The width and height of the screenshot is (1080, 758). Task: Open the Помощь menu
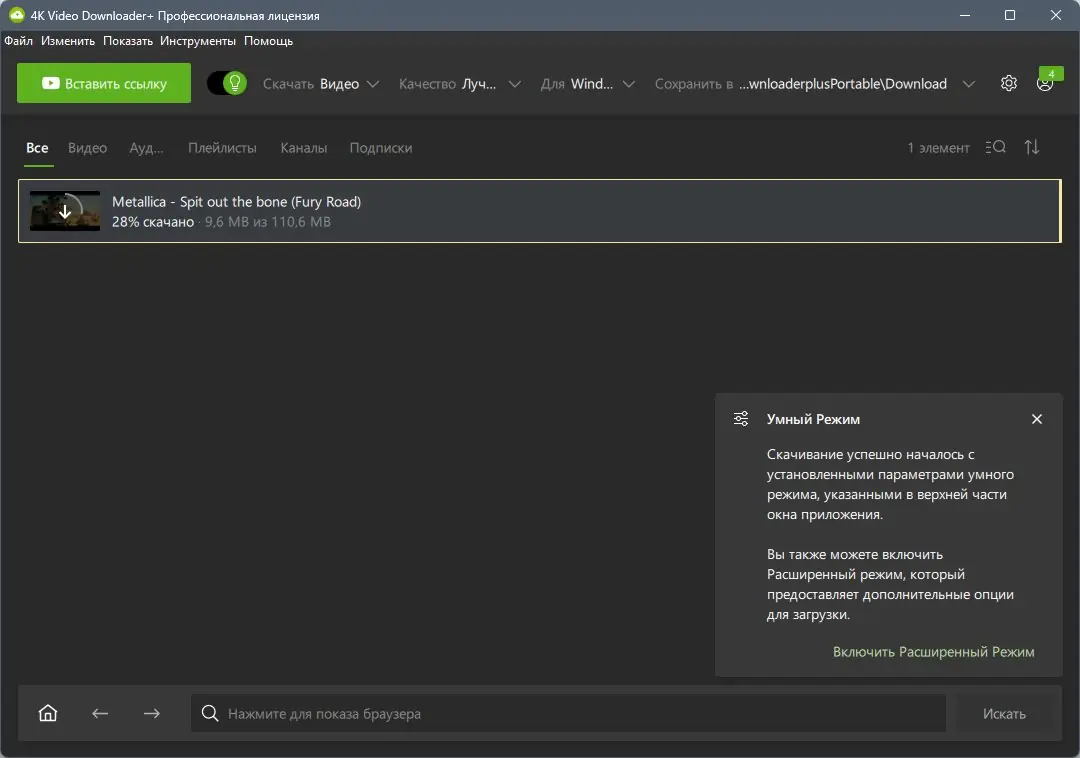269,41
